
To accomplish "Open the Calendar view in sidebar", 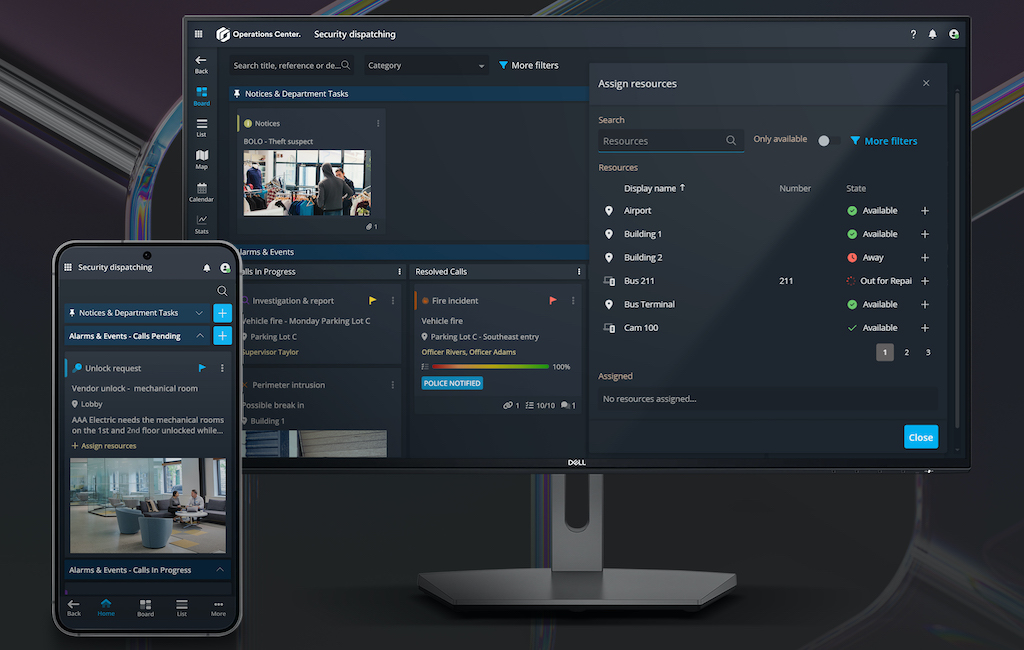I will 202,191.
